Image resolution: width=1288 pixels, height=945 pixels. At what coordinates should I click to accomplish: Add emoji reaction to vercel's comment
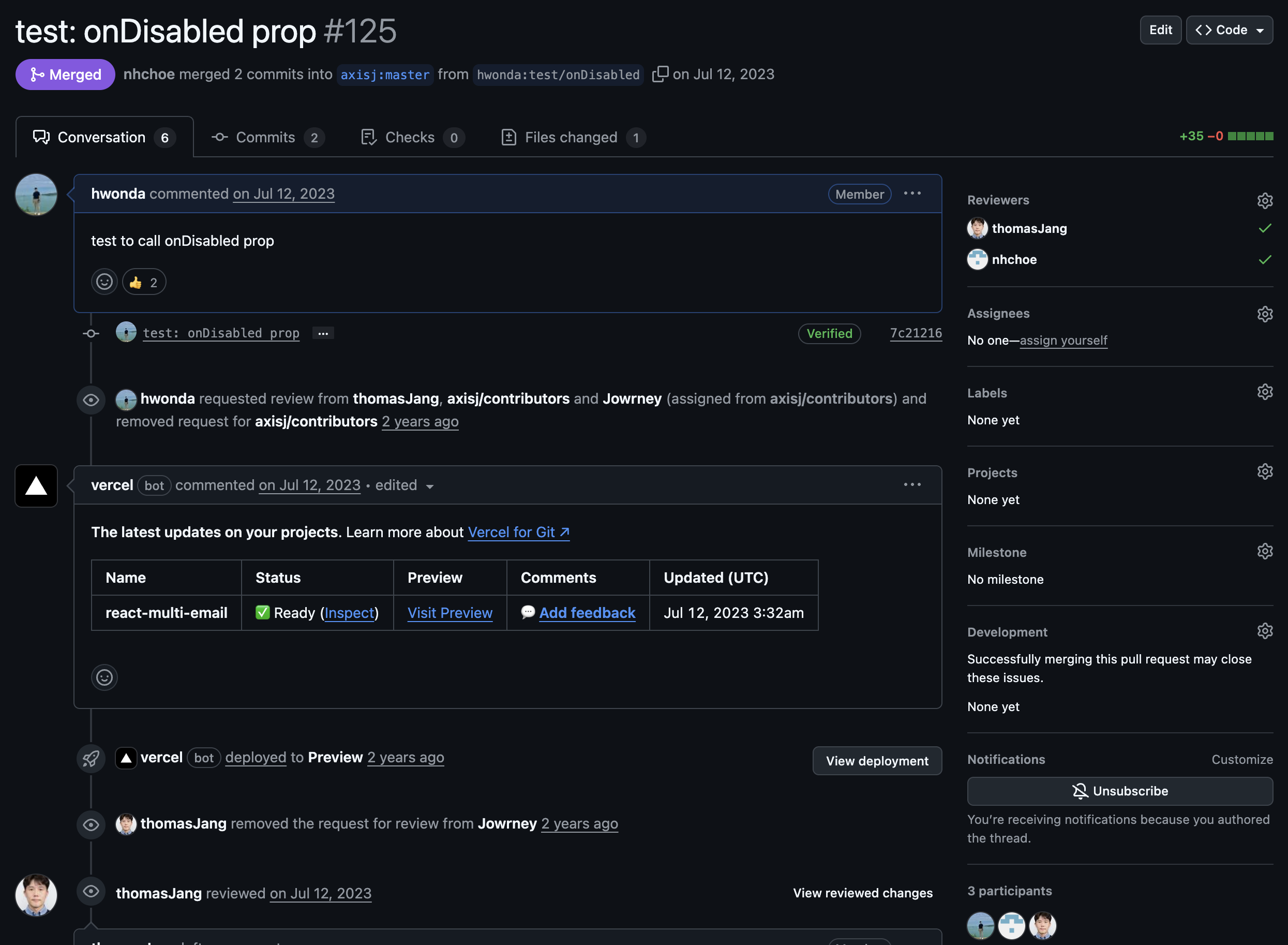(x=104, y=678)
